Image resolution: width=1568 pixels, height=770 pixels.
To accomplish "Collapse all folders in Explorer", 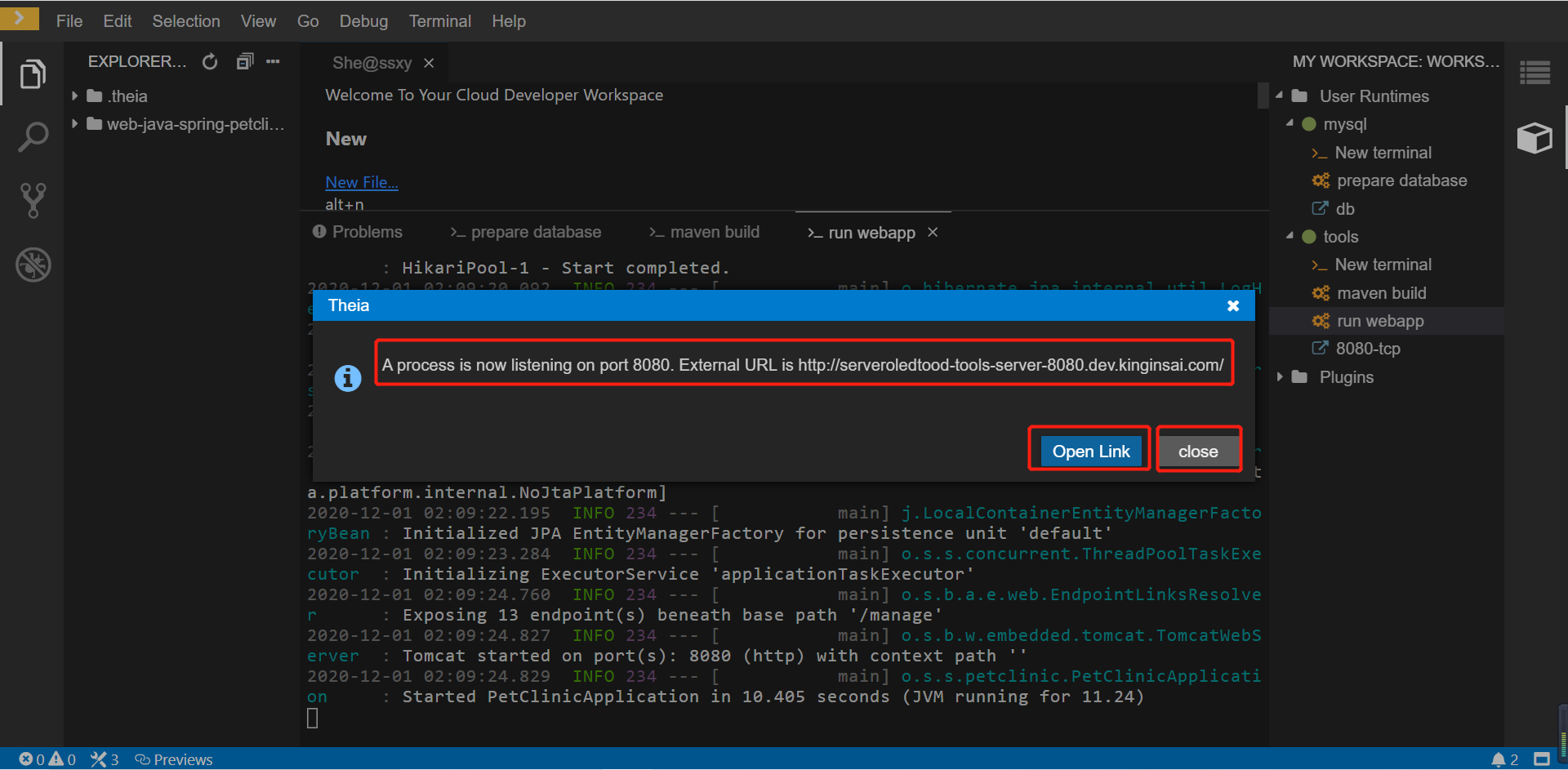I will click(x=245, y=61).
